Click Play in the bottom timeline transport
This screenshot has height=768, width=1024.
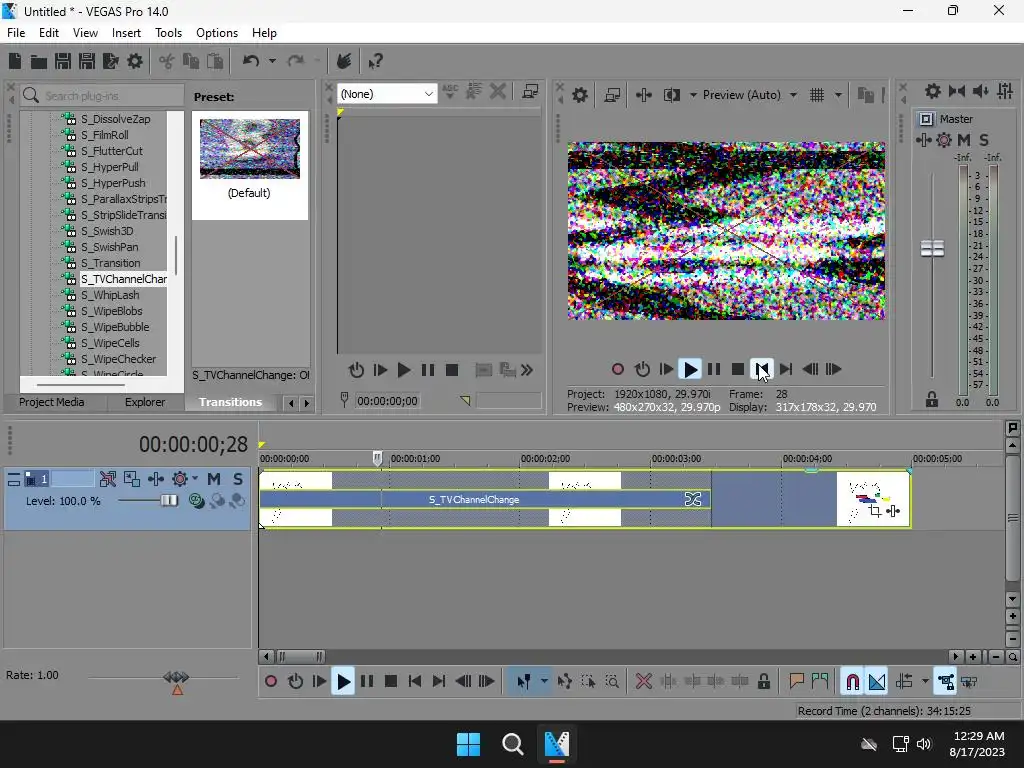click(343, 682)
